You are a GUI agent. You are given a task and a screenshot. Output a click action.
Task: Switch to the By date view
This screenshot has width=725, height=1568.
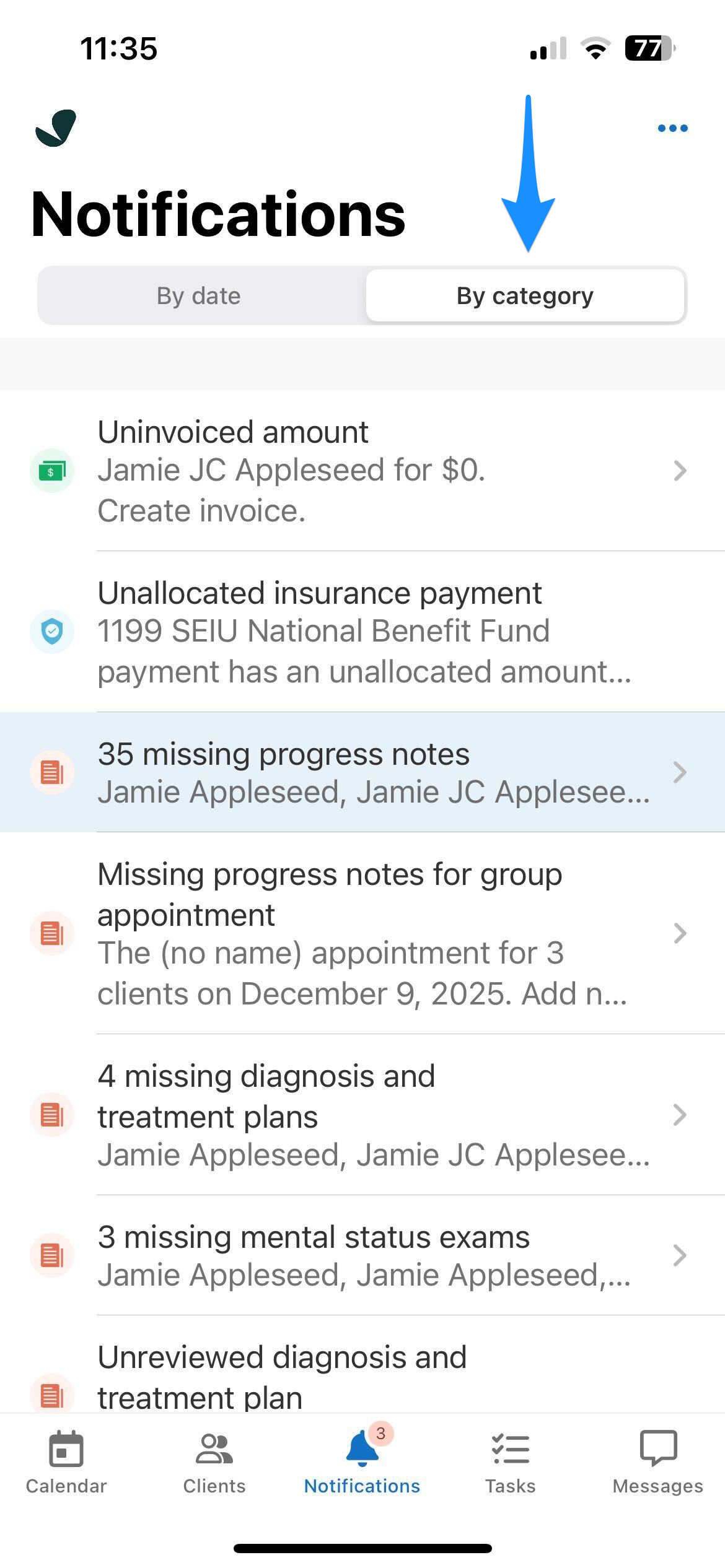pyautogui.click(x=198, y=295)
